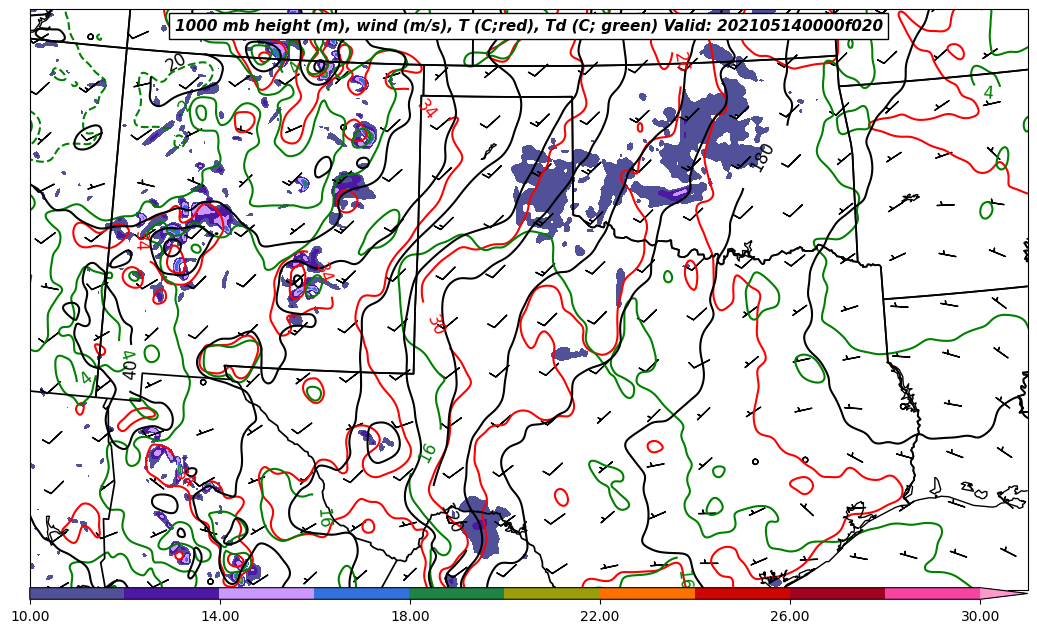Click the lavender 14–16 colorbar segment
The height and width of the screenshot is (633, 1037).
point(267,593)
